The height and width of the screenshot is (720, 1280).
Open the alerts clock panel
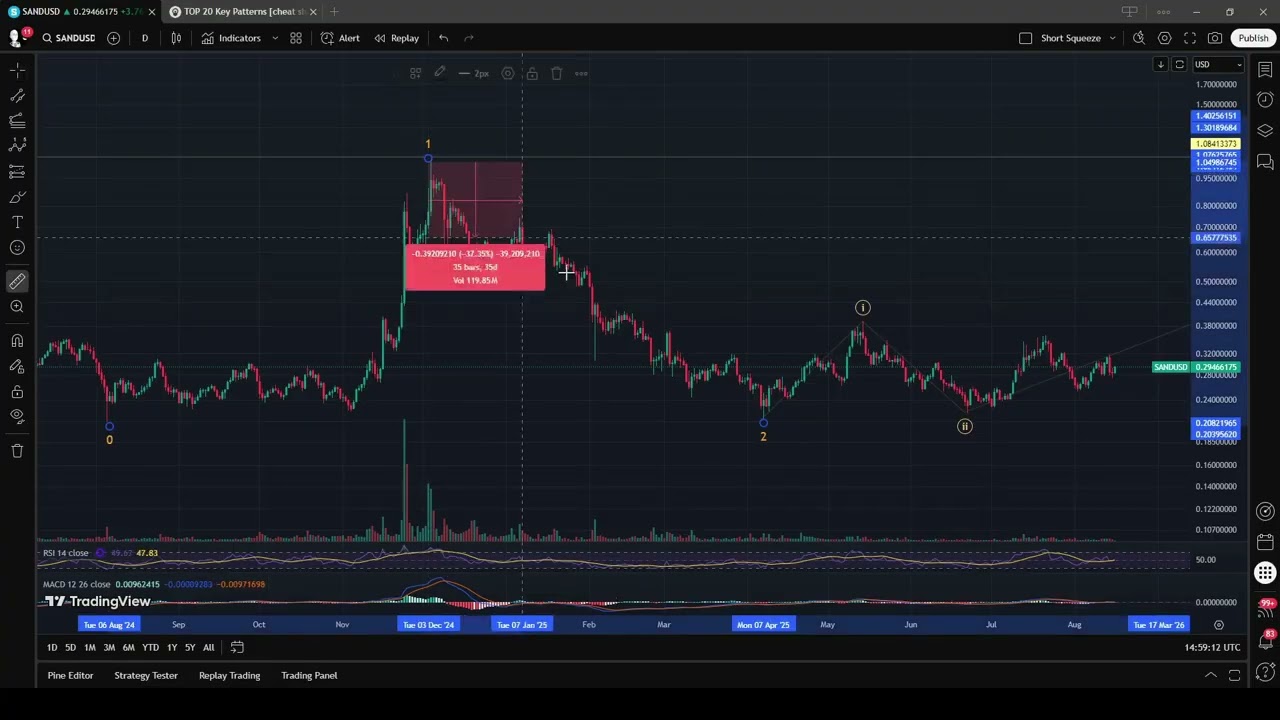(x=1265, y=100)
